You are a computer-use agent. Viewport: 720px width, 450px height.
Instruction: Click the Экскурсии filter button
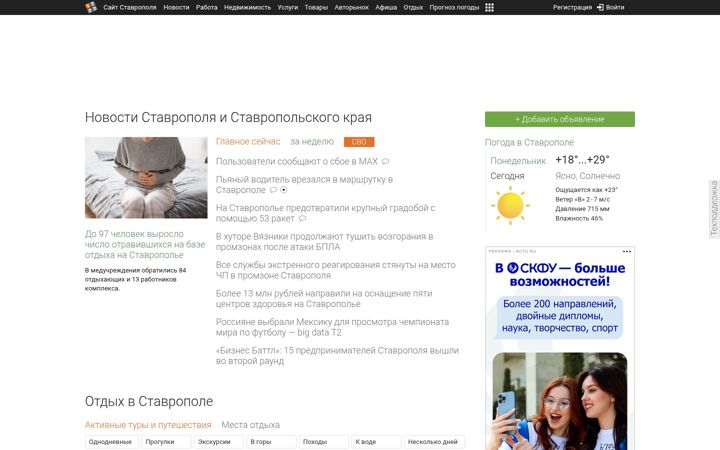(219, 442)
